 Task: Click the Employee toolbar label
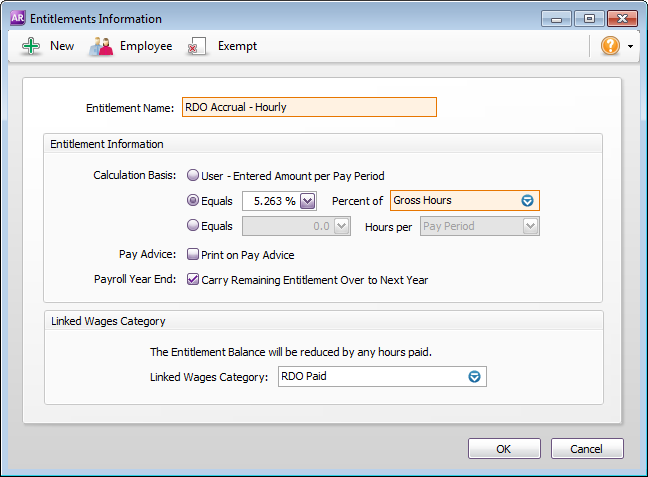click(146, 46)
